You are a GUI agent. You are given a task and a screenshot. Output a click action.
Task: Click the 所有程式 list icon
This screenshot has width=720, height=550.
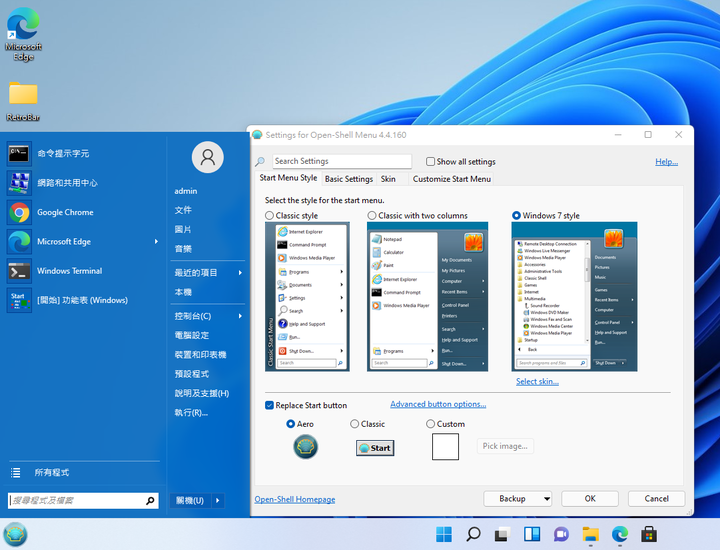click(x=16, y=472)
